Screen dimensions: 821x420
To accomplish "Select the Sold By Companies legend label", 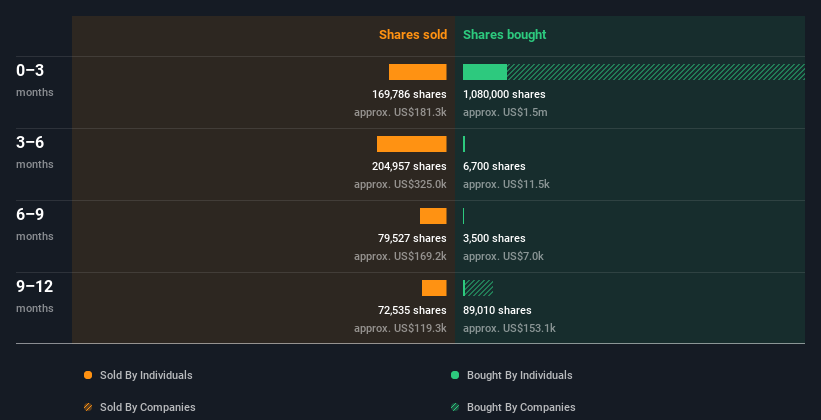I will coord(148,407).
